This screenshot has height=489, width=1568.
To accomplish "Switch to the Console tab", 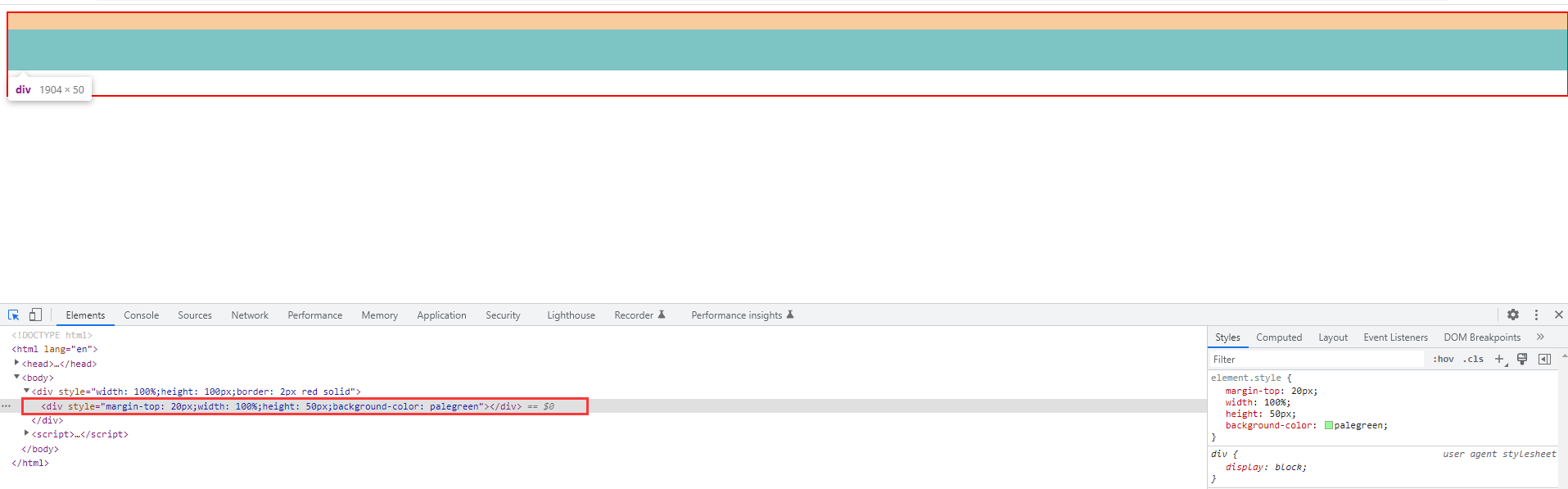I will [142, 315].
